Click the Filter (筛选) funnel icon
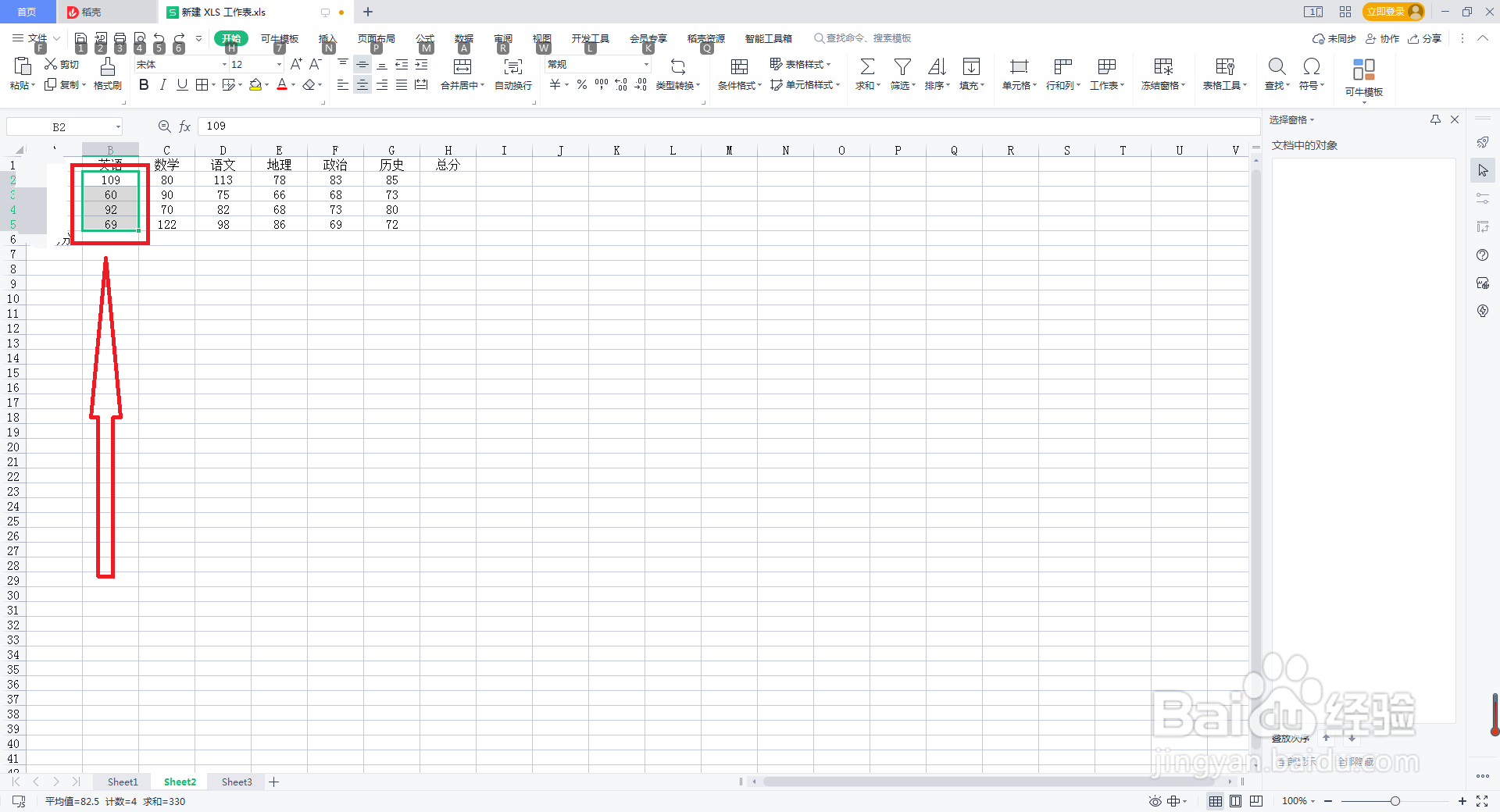This screenshot has width=1500, height=812. tap(902, 67)
